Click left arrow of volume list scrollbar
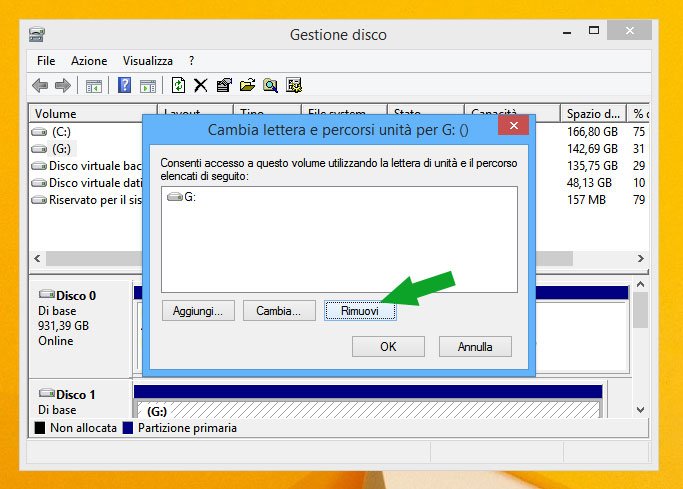Screen dimensions: 683x489 click(37, 259)
